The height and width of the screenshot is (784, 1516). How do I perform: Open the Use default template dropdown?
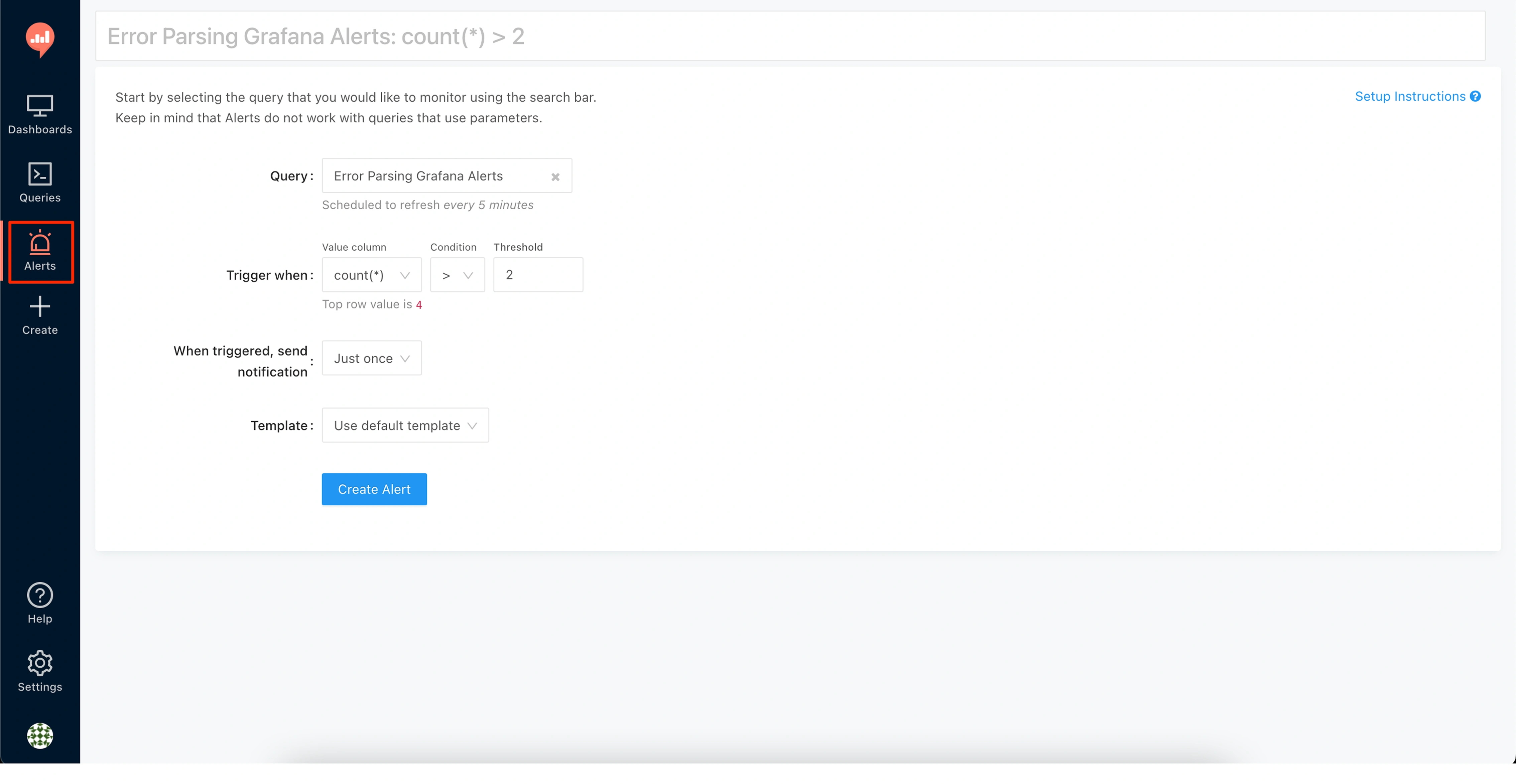(x=405, y=425)
